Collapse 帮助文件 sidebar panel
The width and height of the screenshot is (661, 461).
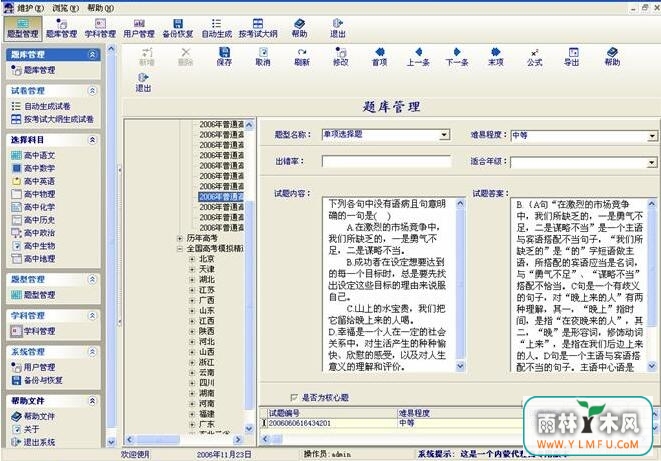click(92, 401)
